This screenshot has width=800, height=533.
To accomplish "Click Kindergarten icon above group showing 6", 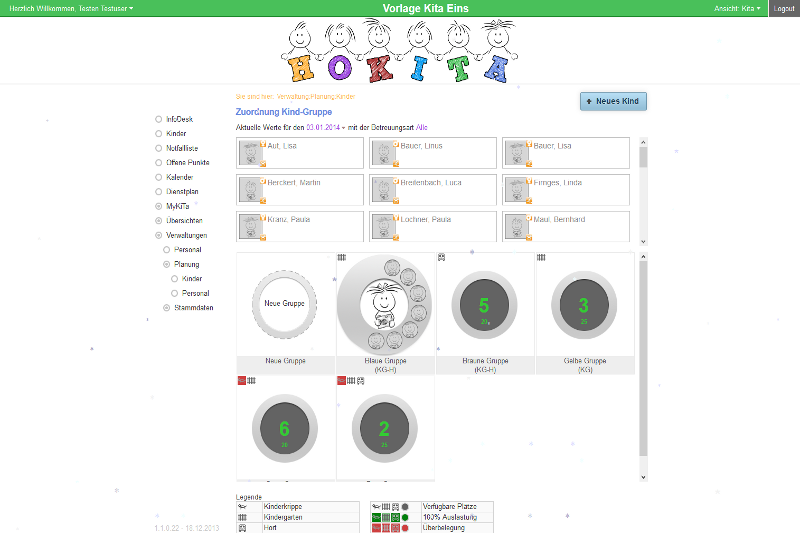I will coord(251,380).
